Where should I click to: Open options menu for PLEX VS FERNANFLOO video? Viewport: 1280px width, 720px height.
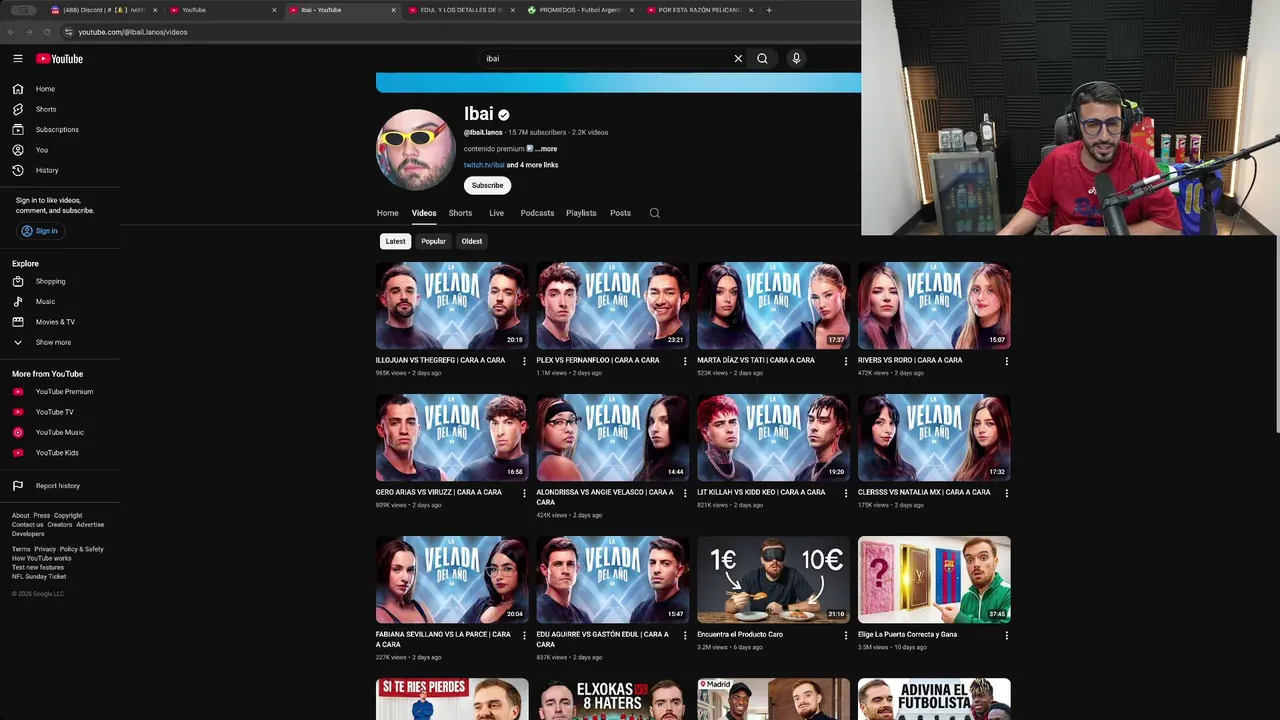[x=685, y=361]
